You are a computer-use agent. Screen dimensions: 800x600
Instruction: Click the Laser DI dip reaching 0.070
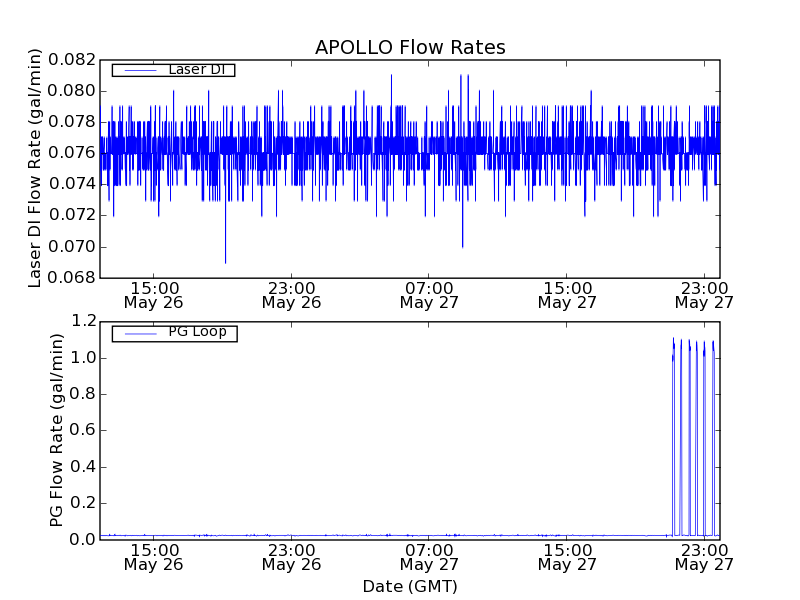(462, 244)
